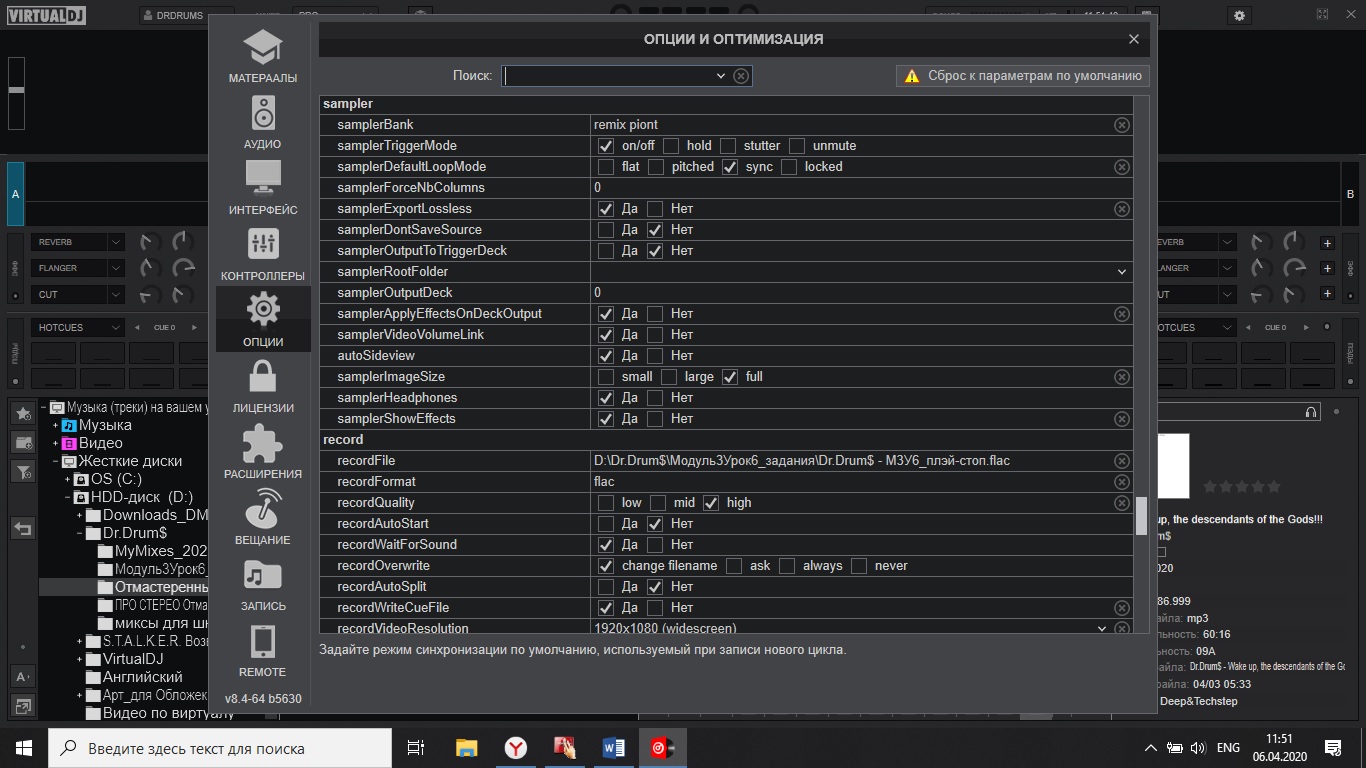Open the АУДИО speaker settings
Viewport: 1366px width, 768px height.
[263, 122]
